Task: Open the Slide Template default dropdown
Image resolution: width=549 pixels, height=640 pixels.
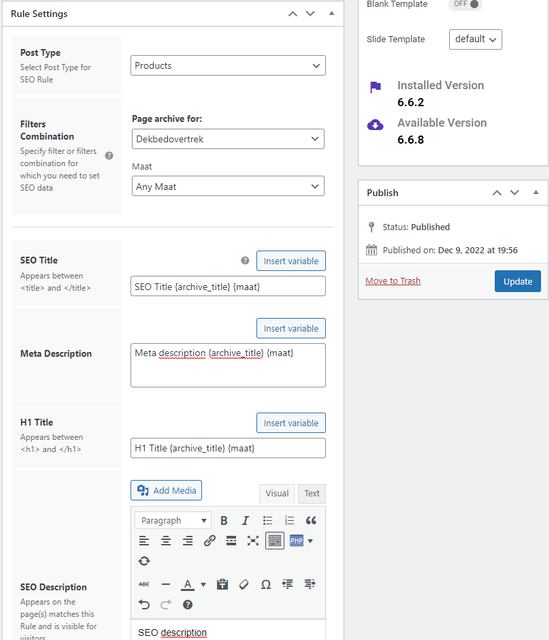Action: (x=476, y=39)
